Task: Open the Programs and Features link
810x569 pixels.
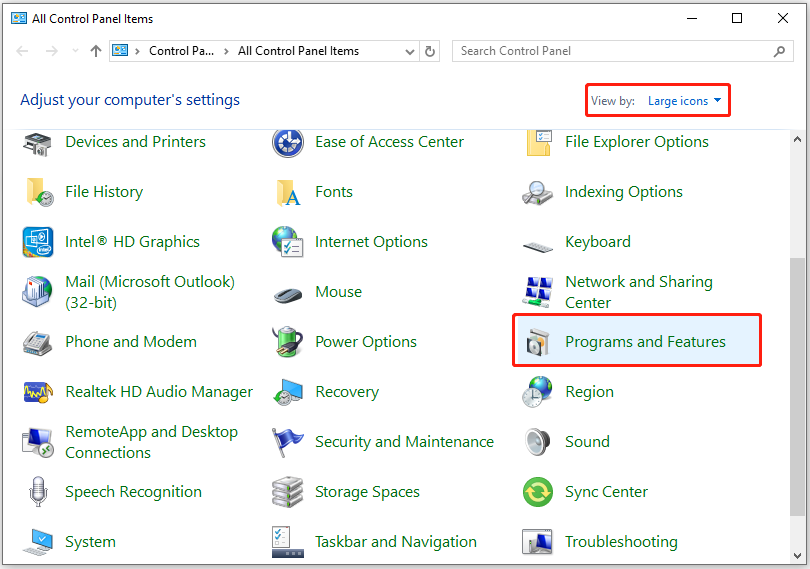Action: [645, 342]
